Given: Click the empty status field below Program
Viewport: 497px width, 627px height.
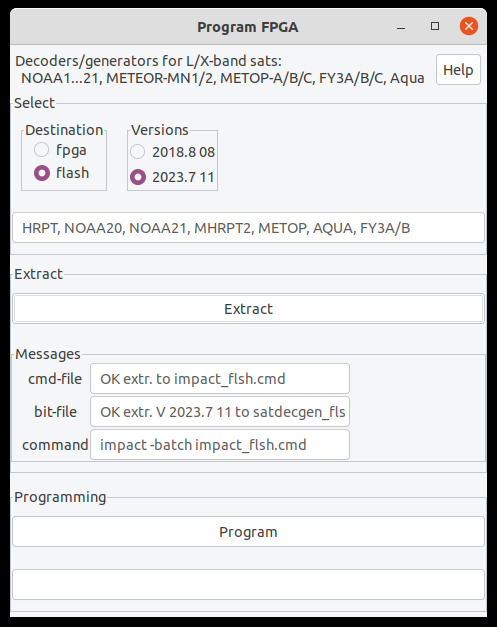Looking at the screenshot, I should click(x=248, y=585).
